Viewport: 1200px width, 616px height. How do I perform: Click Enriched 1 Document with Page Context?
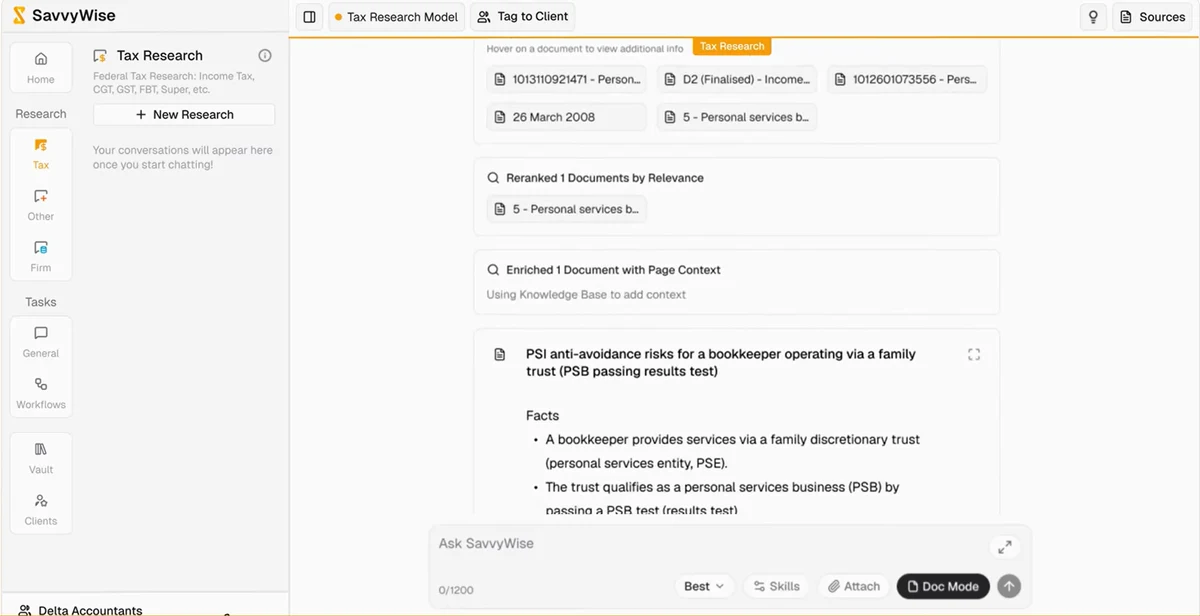click(613, 270)
